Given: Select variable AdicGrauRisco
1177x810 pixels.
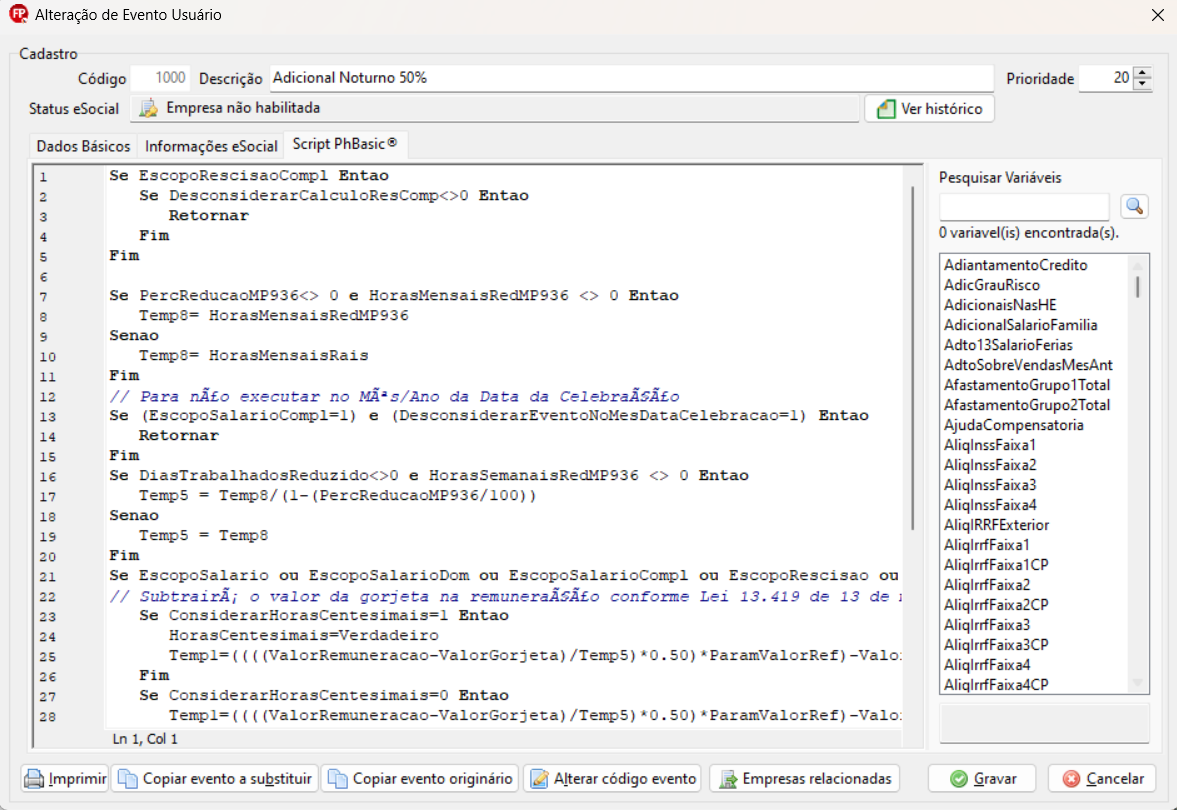Looking at the screenshot, I should (992, 285).
